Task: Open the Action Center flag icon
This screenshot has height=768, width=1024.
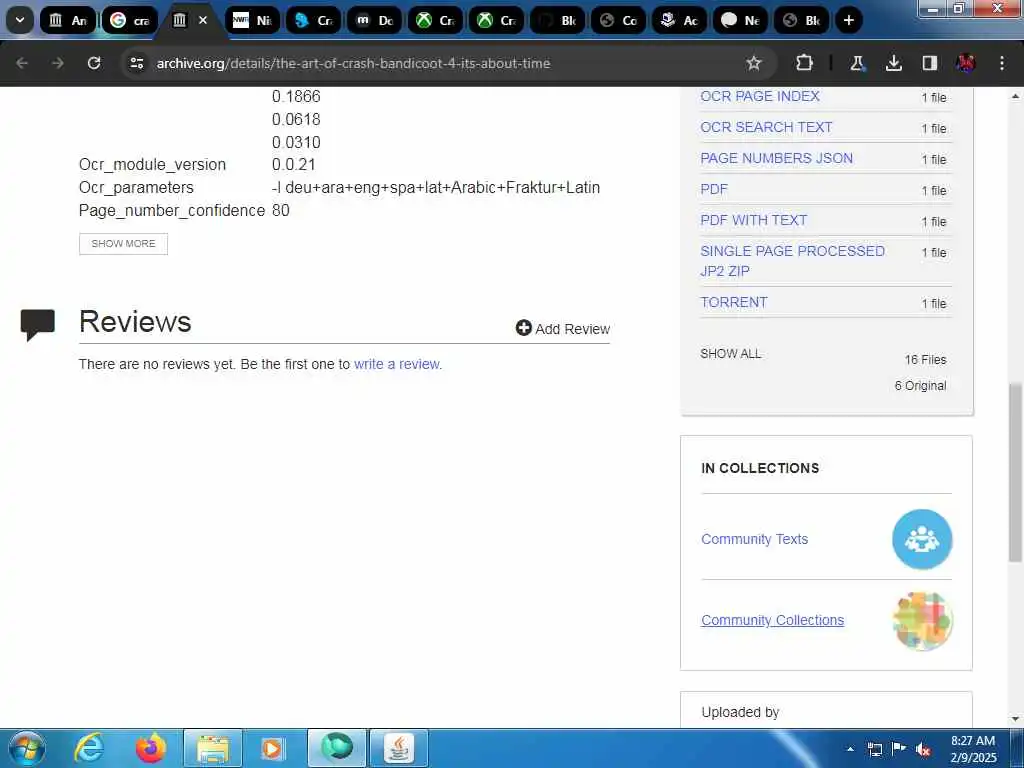Action: click(899, 749)
